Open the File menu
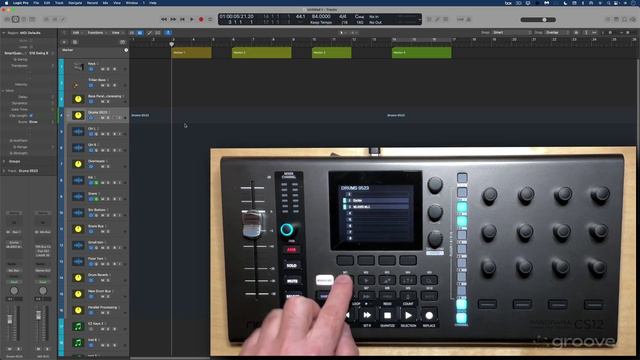This screenshot has height=360, width=640. click(x=36, y=3)
